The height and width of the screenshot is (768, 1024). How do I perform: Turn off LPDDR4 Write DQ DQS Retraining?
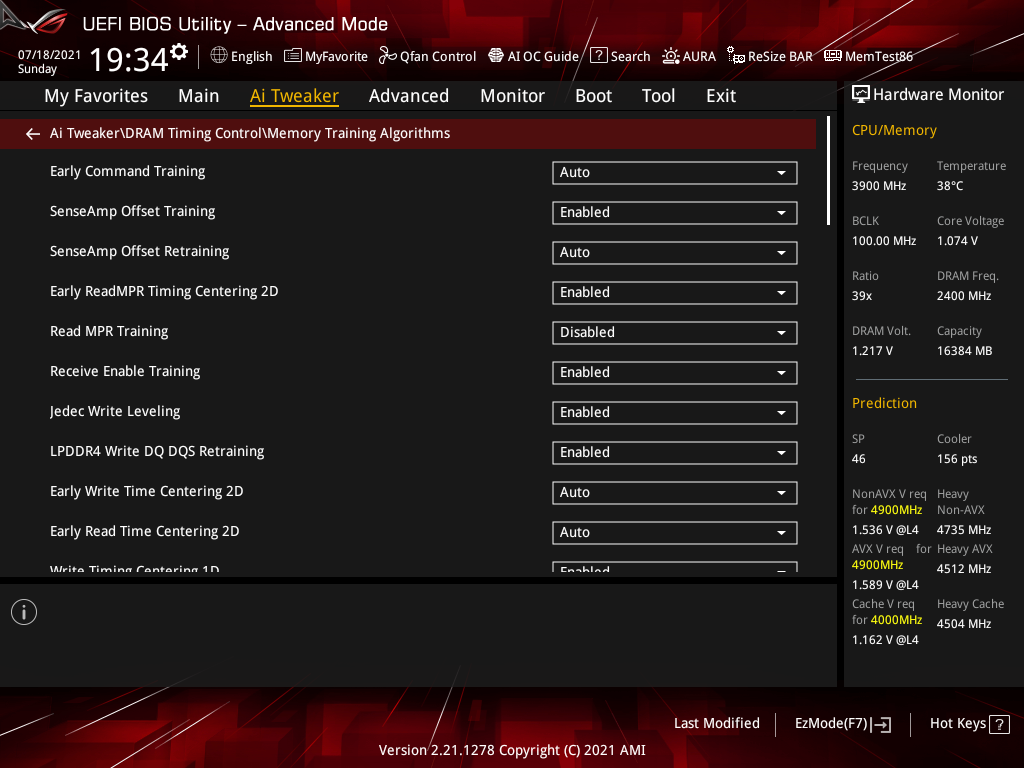point(674,452)
